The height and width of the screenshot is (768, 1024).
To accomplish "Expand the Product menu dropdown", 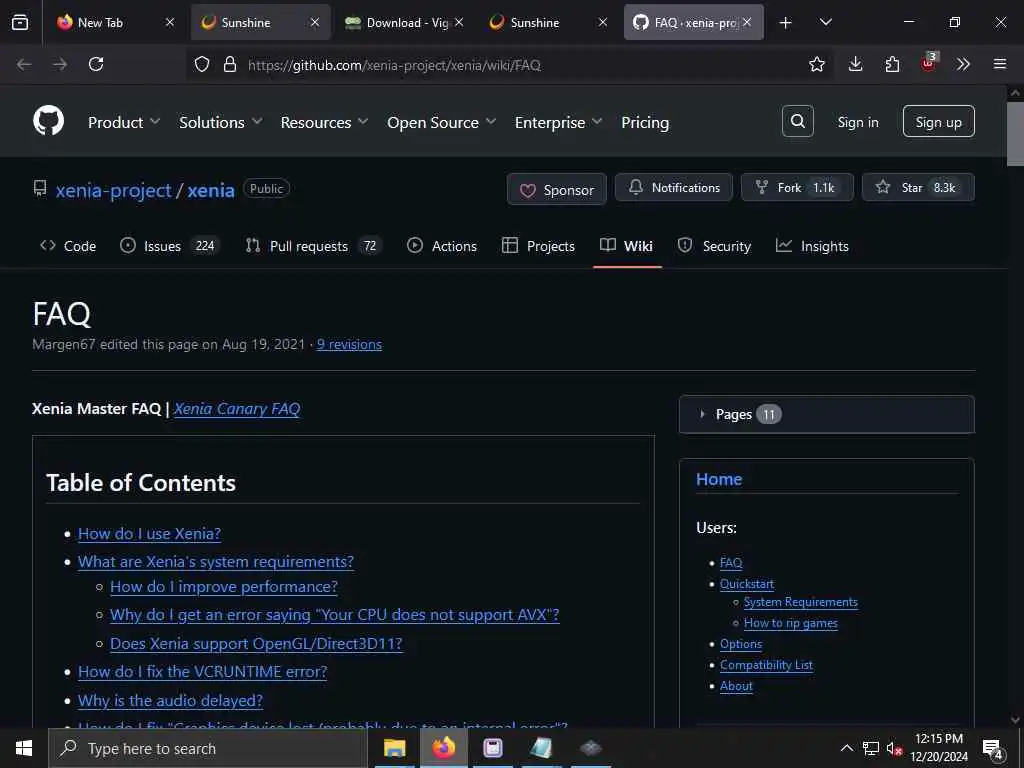I will 124,122.
